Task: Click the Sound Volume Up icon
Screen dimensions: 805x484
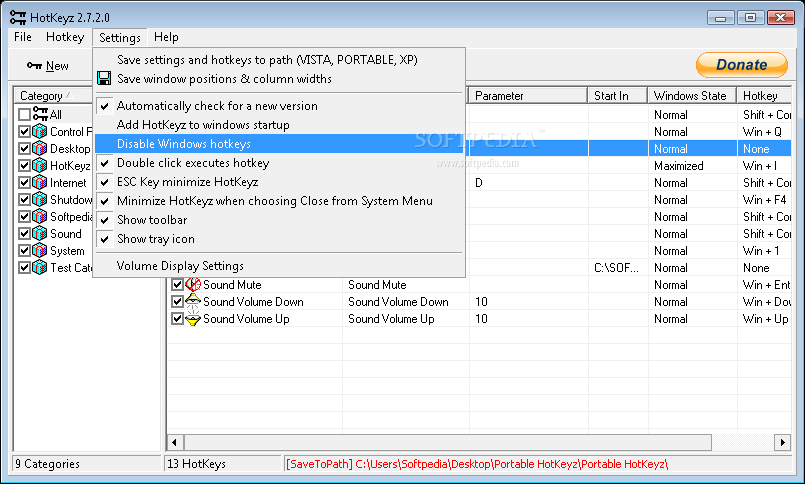Action: (x=193, y=319)
